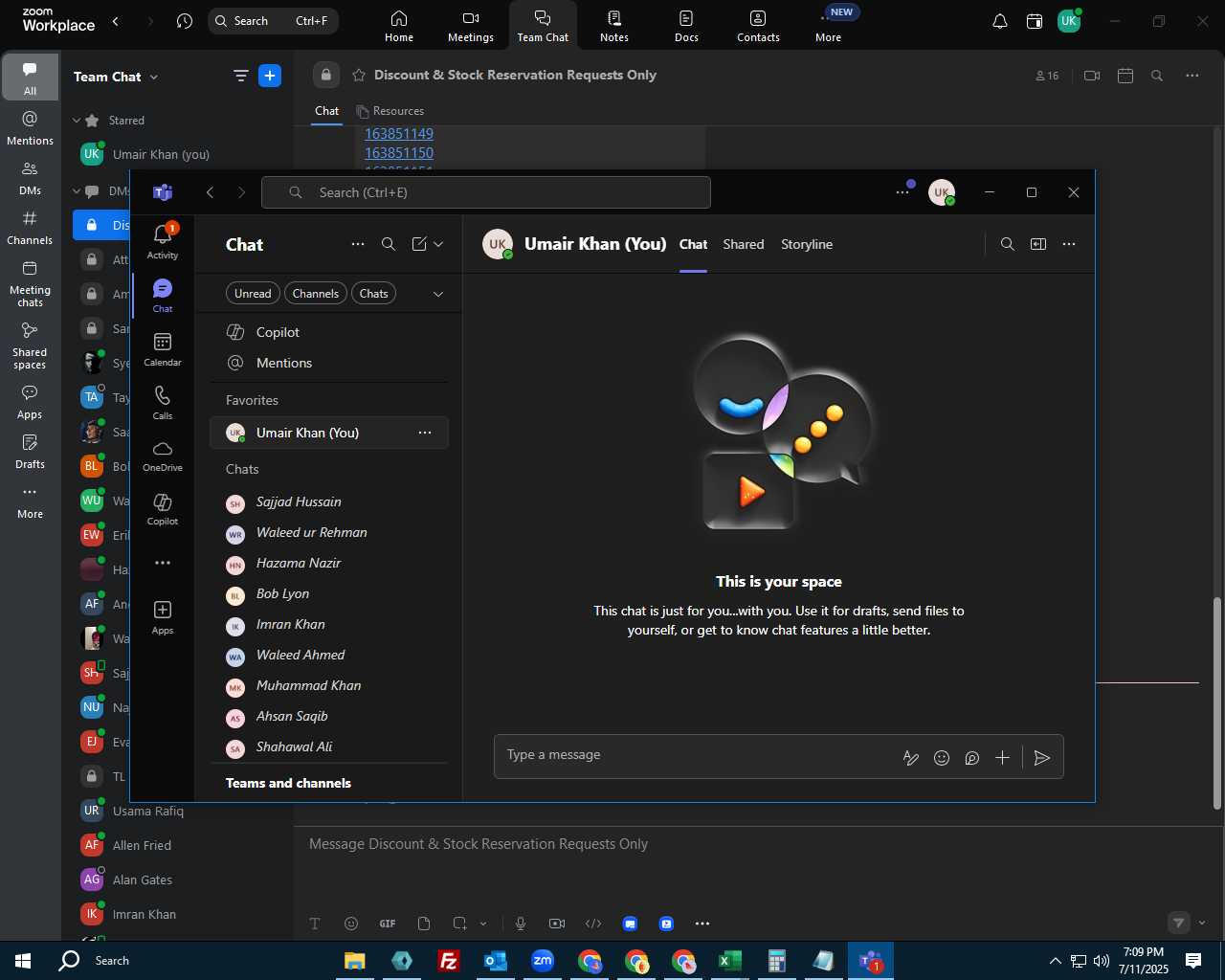
Task: Star the Discount & Stock Reservation channel
Action: pyautogui.click(x=359, y=75)
